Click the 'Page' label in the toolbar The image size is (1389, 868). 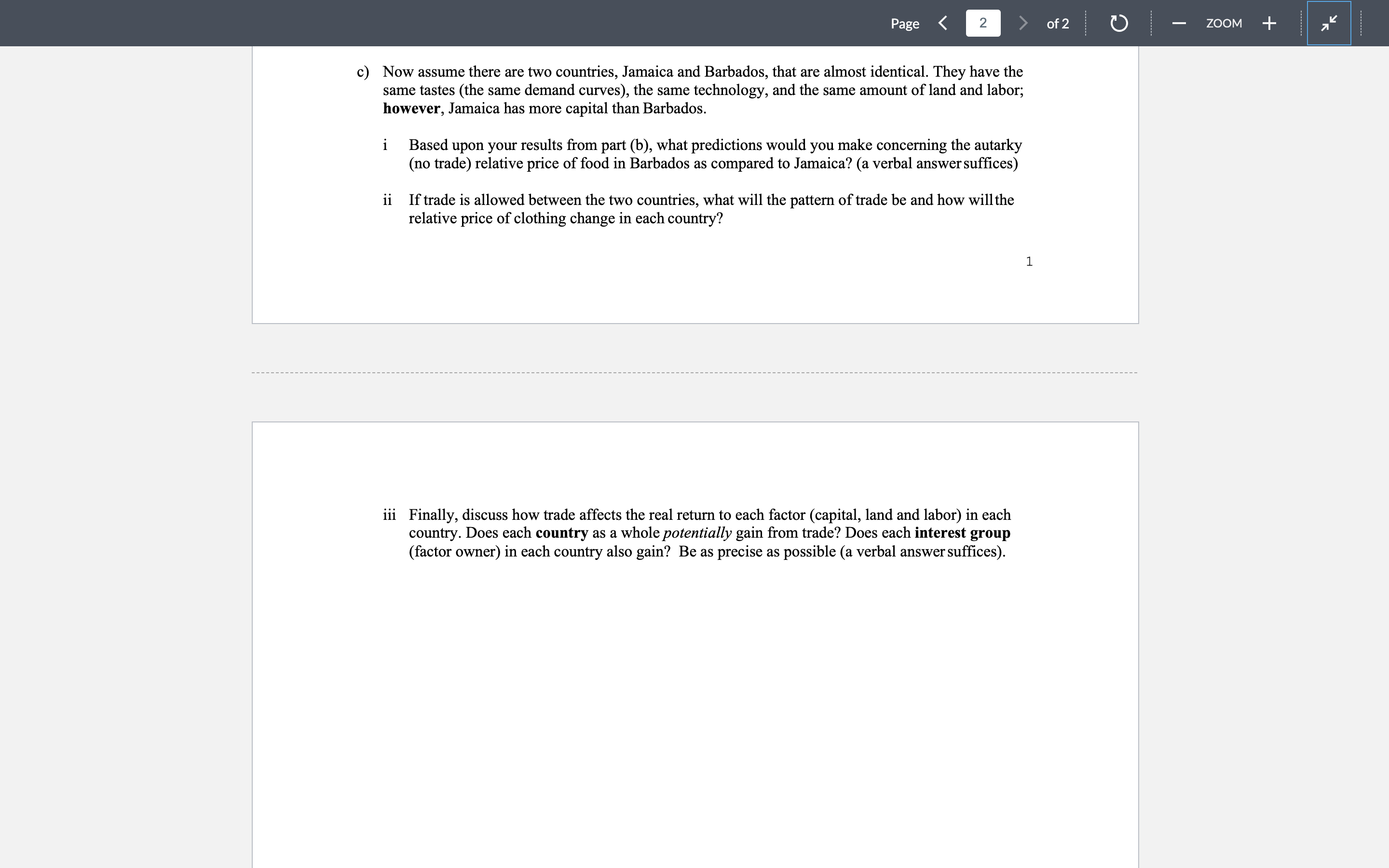[905, 24]
